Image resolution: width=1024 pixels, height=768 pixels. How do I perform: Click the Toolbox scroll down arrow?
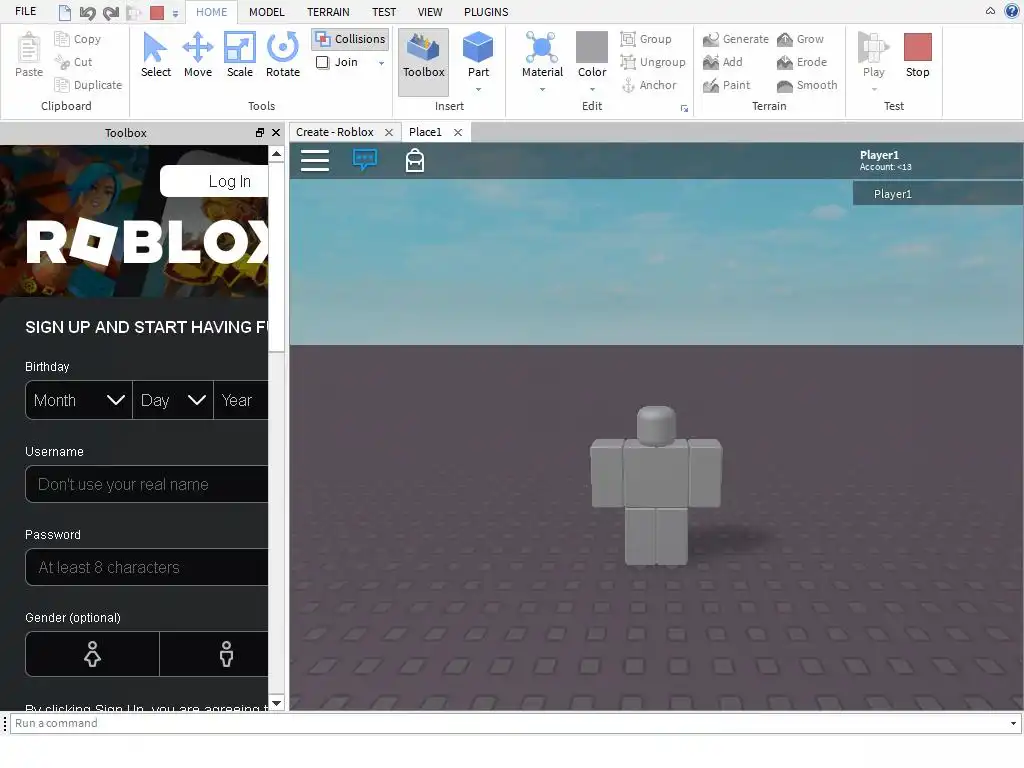(276, 703)
